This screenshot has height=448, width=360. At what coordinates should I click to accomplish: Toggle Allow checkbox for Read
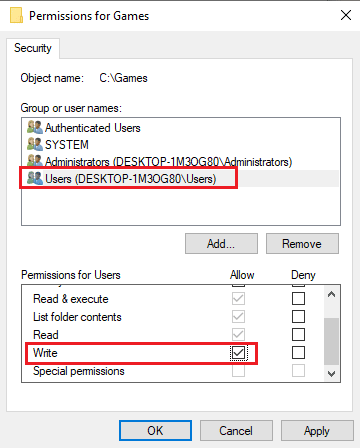point(238,334)
